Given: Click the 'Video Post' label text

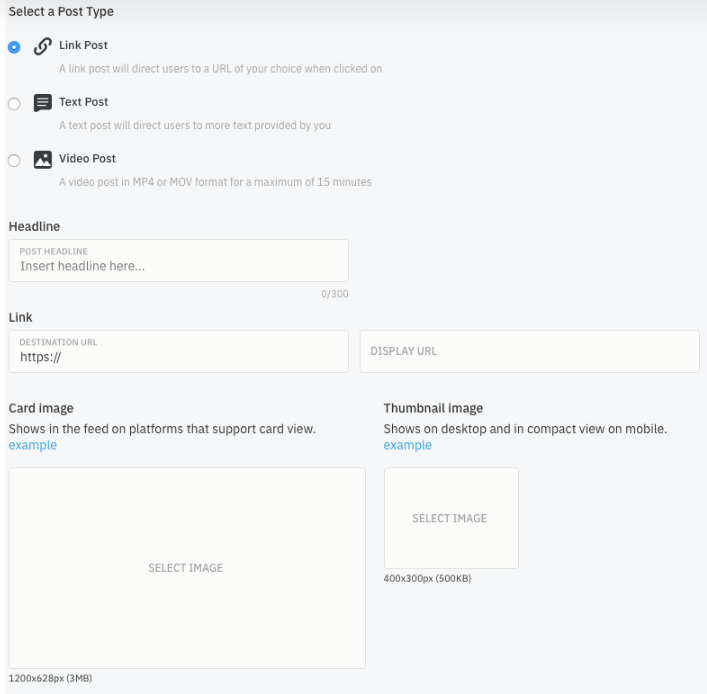Looking at the screenshot, I should 87,159.
